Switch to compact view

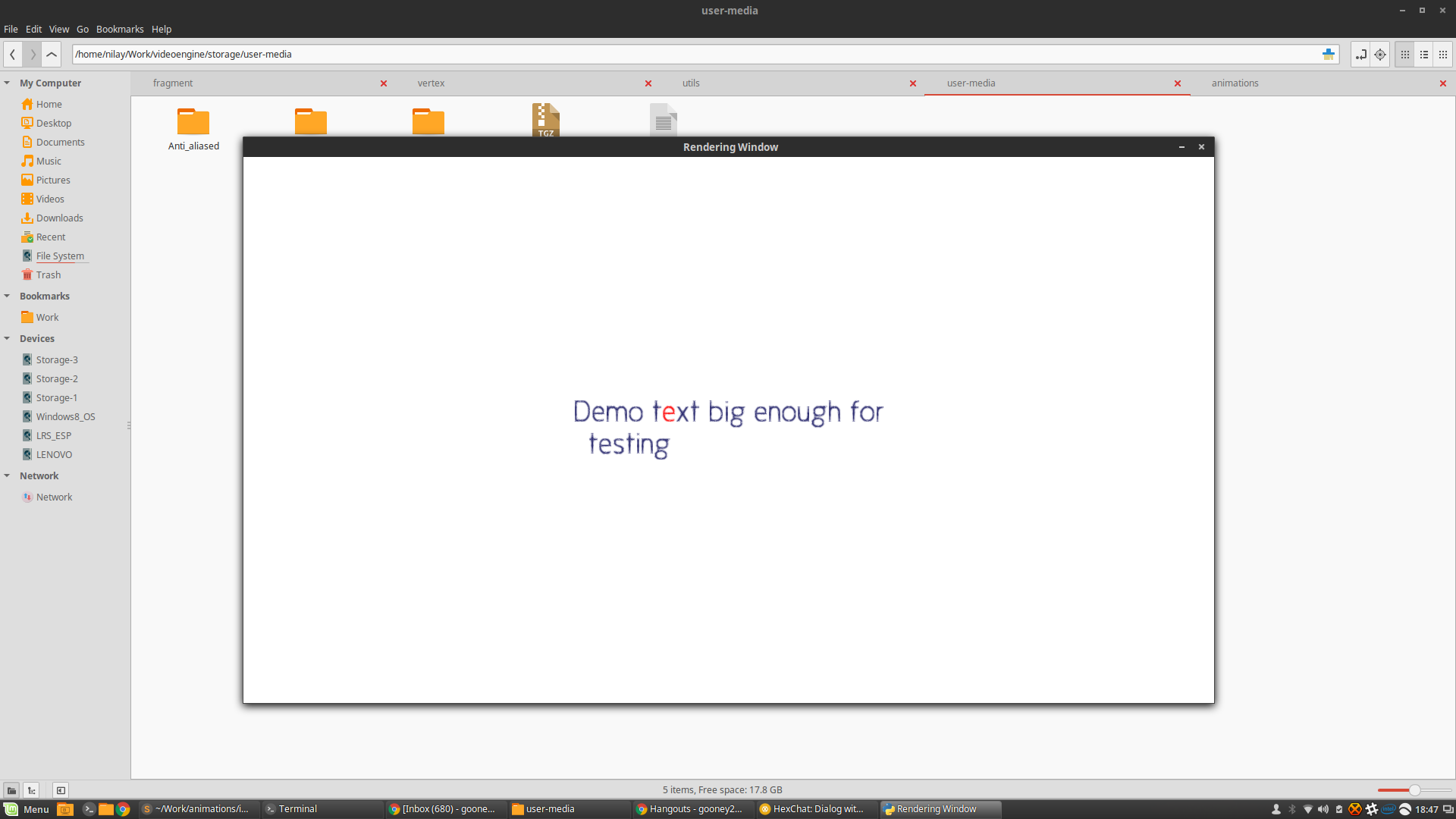click(x=1443, y=55)
